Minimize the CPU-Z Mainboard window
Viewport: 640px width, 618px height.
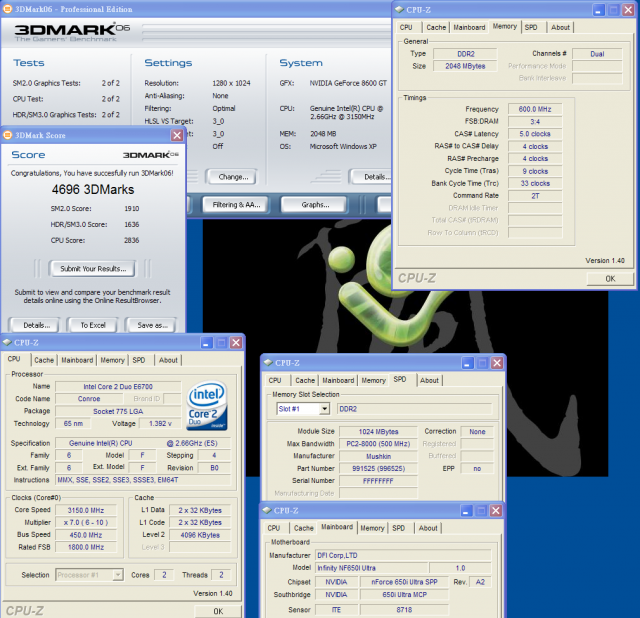click(x=467, y=511)
